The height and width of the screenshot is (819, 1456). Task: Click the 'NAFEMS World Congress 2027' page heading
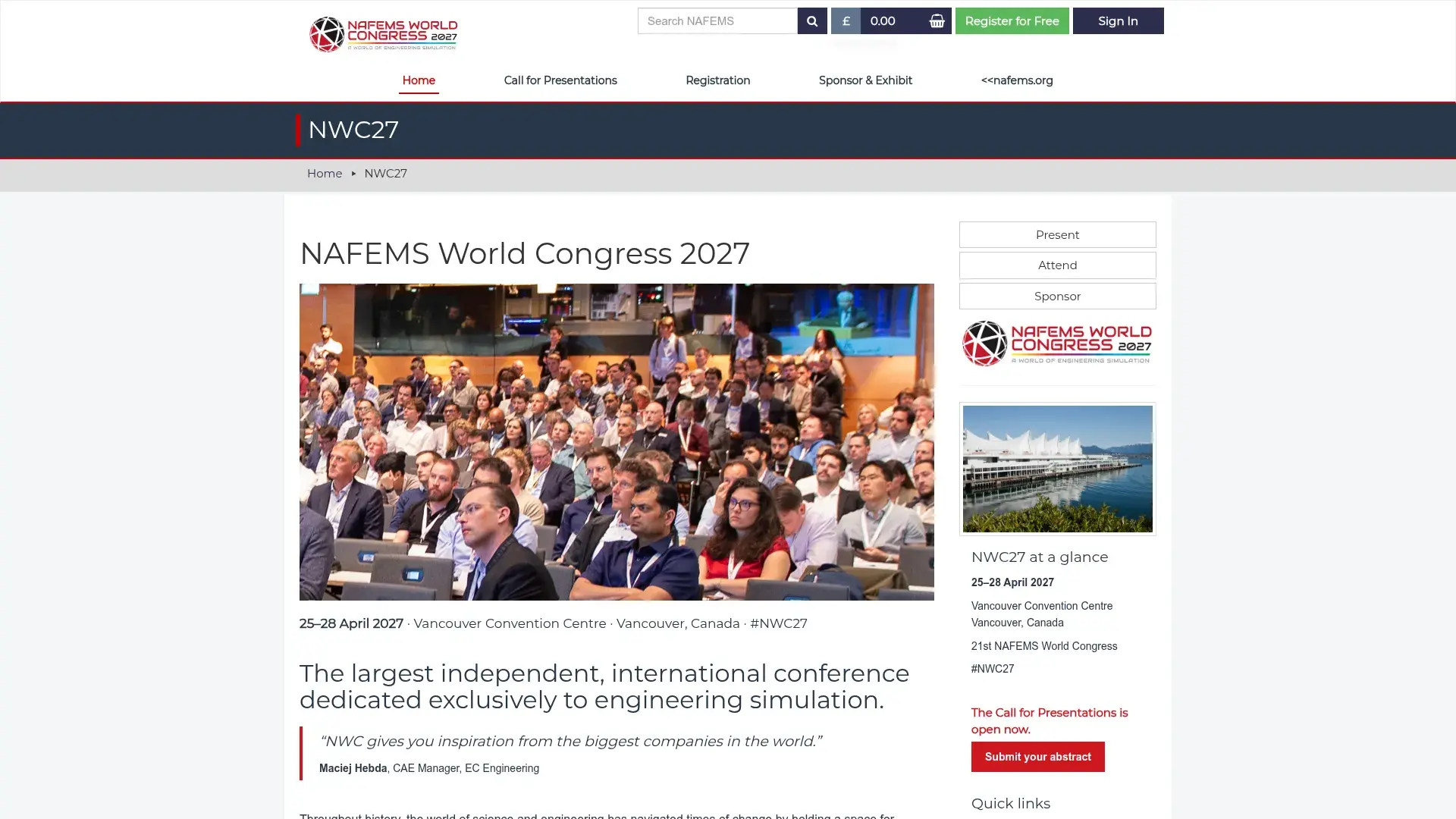[x=525, y=253]
